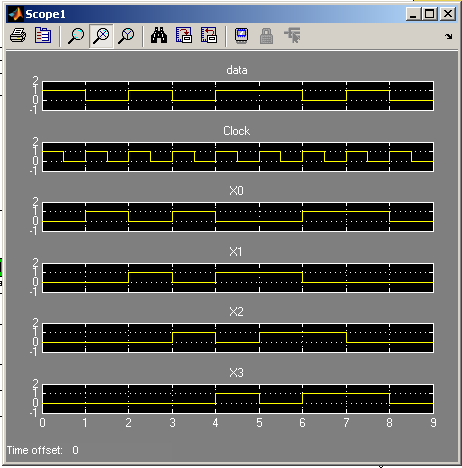Click the Print icon in toolbar
Viewport: 462px width, 468px height.
tap(18, 35)
